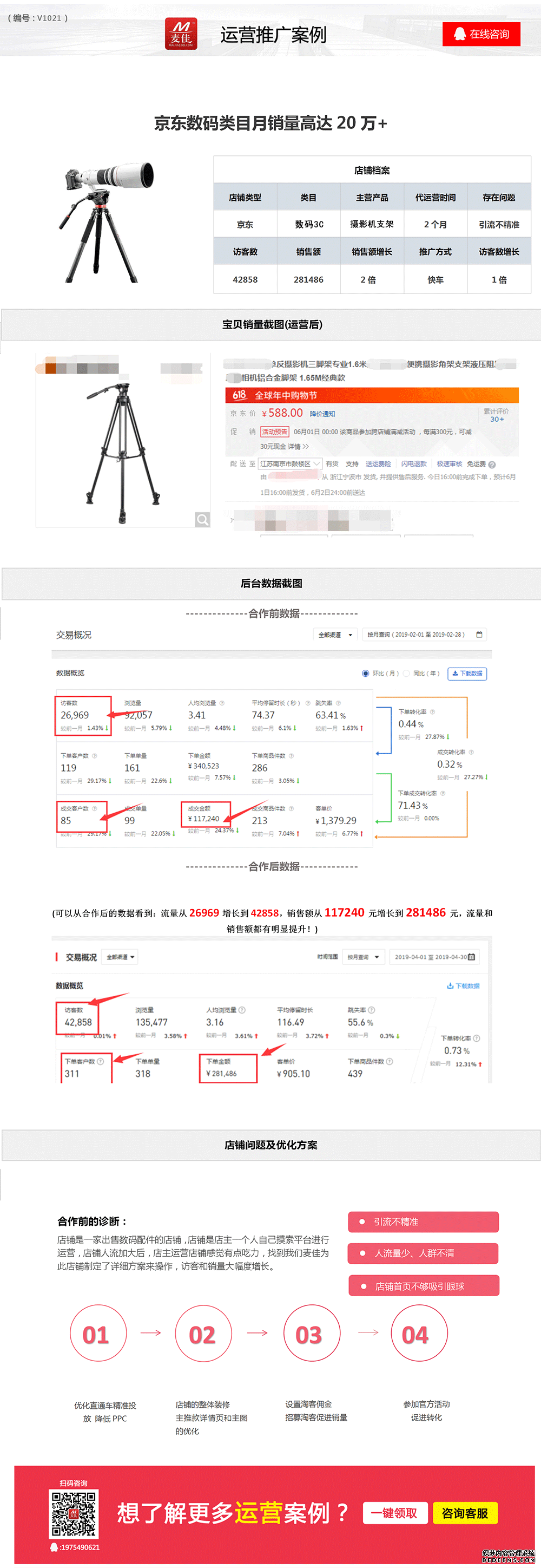
Task: Click the 极速审核 service link
Action: tap(450, 464)
